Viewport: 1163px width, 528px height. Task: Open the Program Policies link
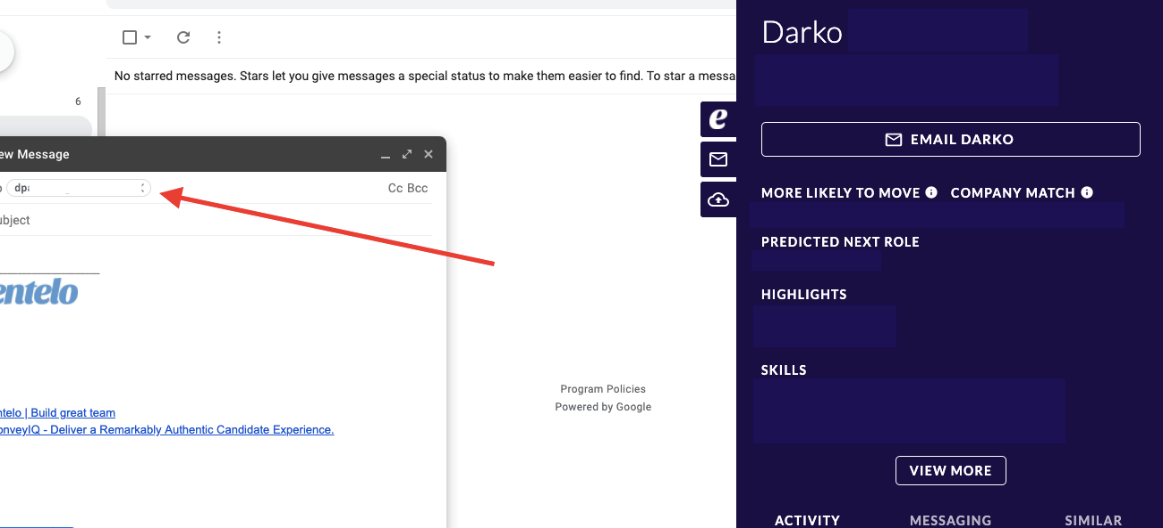click(603, 389)
